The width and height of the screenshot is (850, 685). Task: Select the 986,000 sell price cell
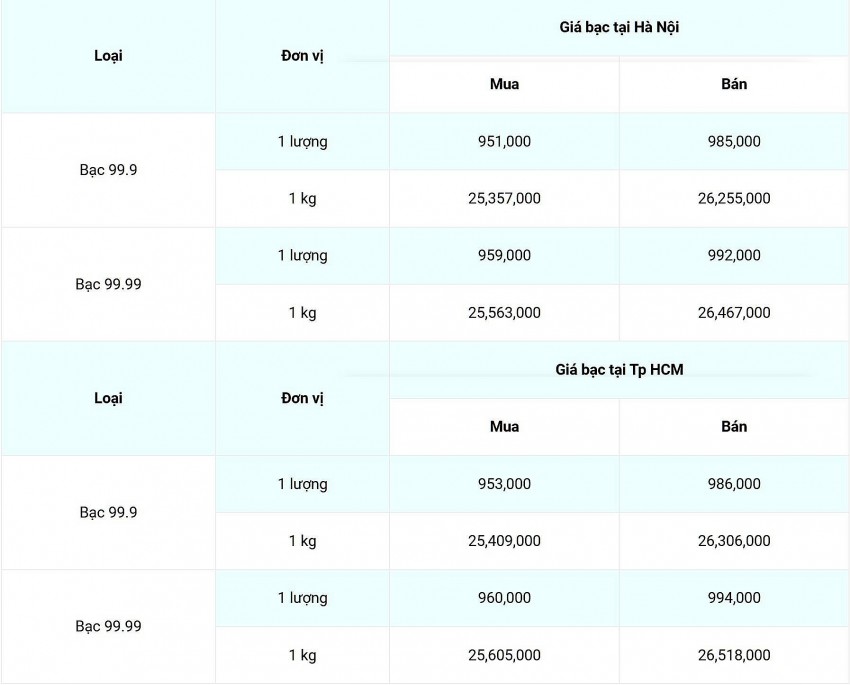click(734, 484)
